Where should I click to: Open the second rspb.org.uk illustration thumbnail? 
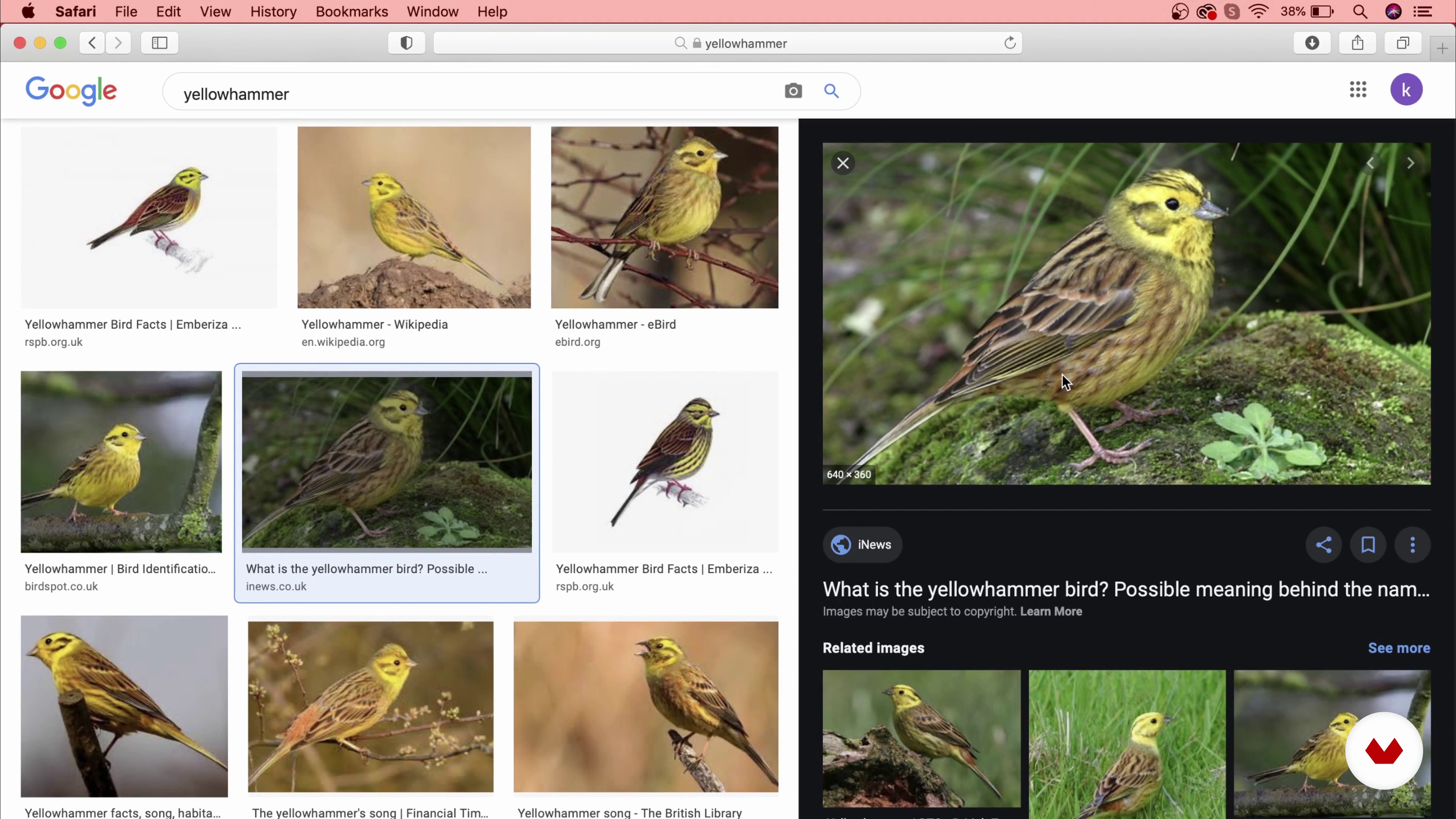click(x=665, y=462)
